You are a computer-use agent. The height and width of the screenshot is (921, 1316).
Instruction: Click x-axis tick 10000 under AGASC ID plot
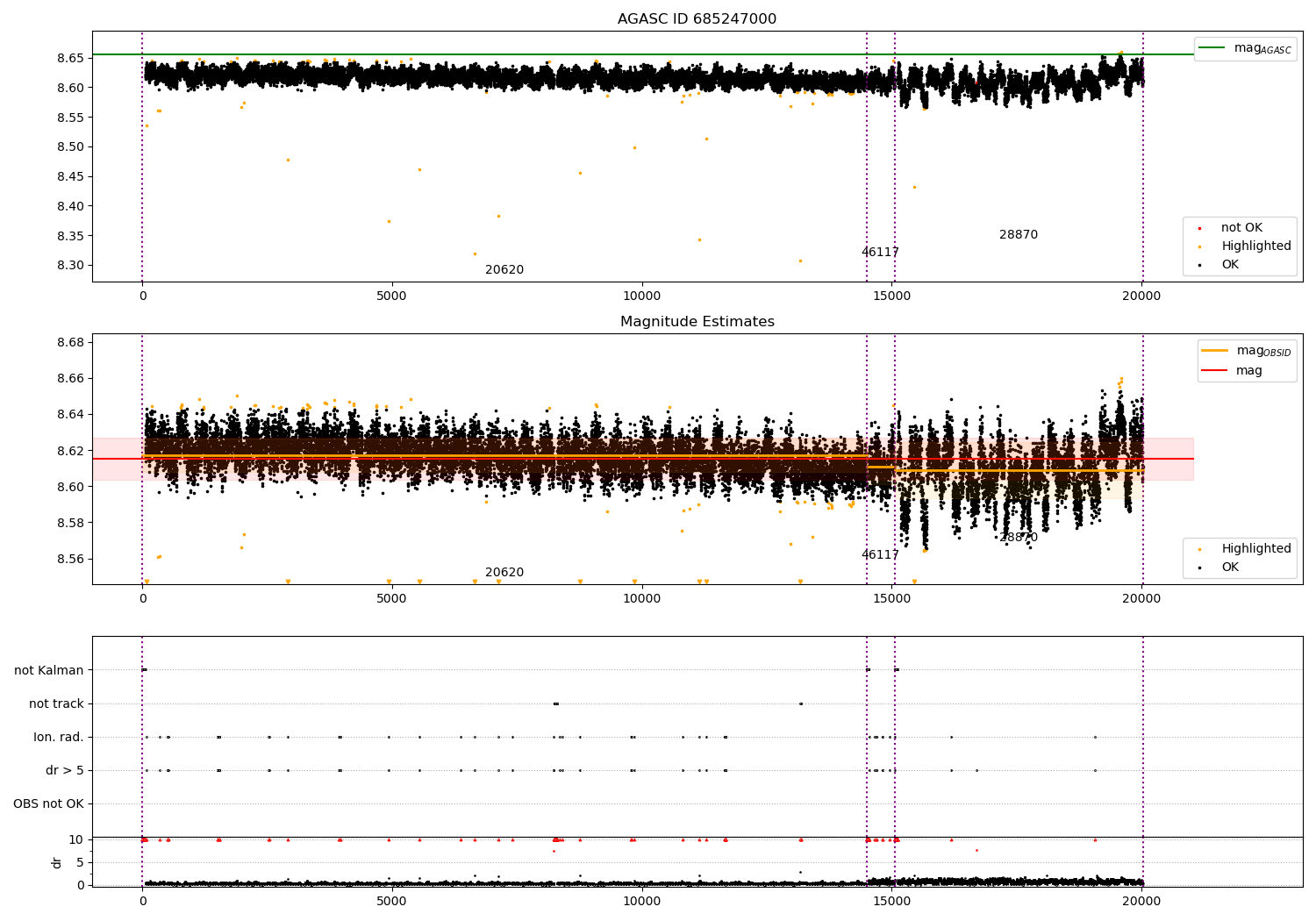(x=641, y=296)
